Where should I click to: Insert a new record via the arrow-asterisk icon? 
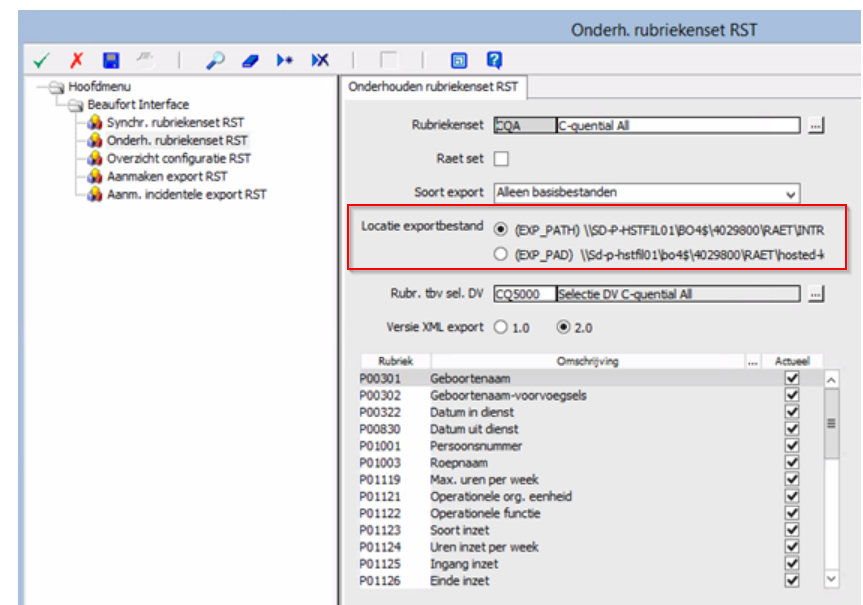tap(283, 60)
